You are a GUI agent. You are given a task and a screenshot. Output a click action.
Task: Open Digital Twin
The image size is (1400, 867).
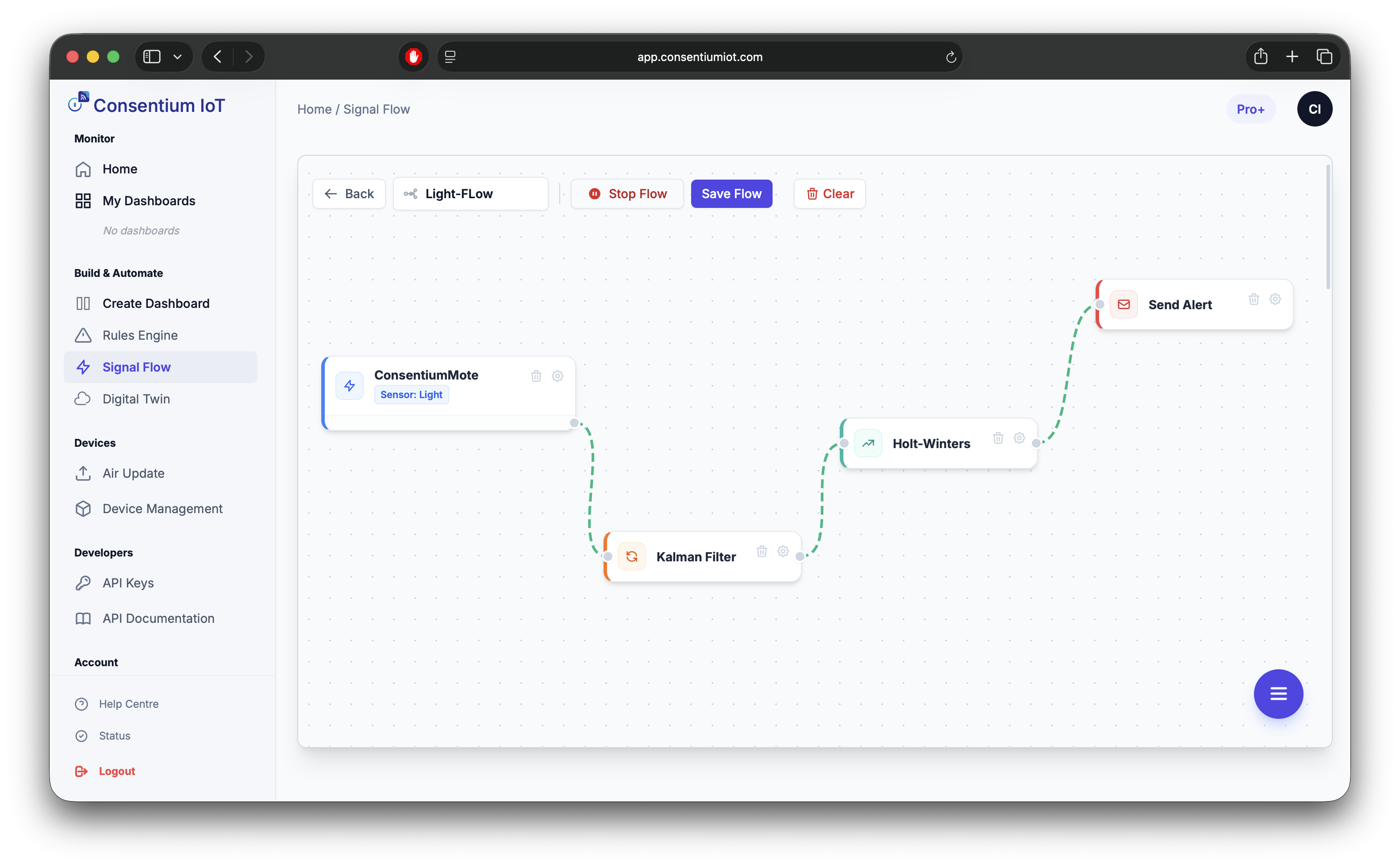[x=161, y=399]
